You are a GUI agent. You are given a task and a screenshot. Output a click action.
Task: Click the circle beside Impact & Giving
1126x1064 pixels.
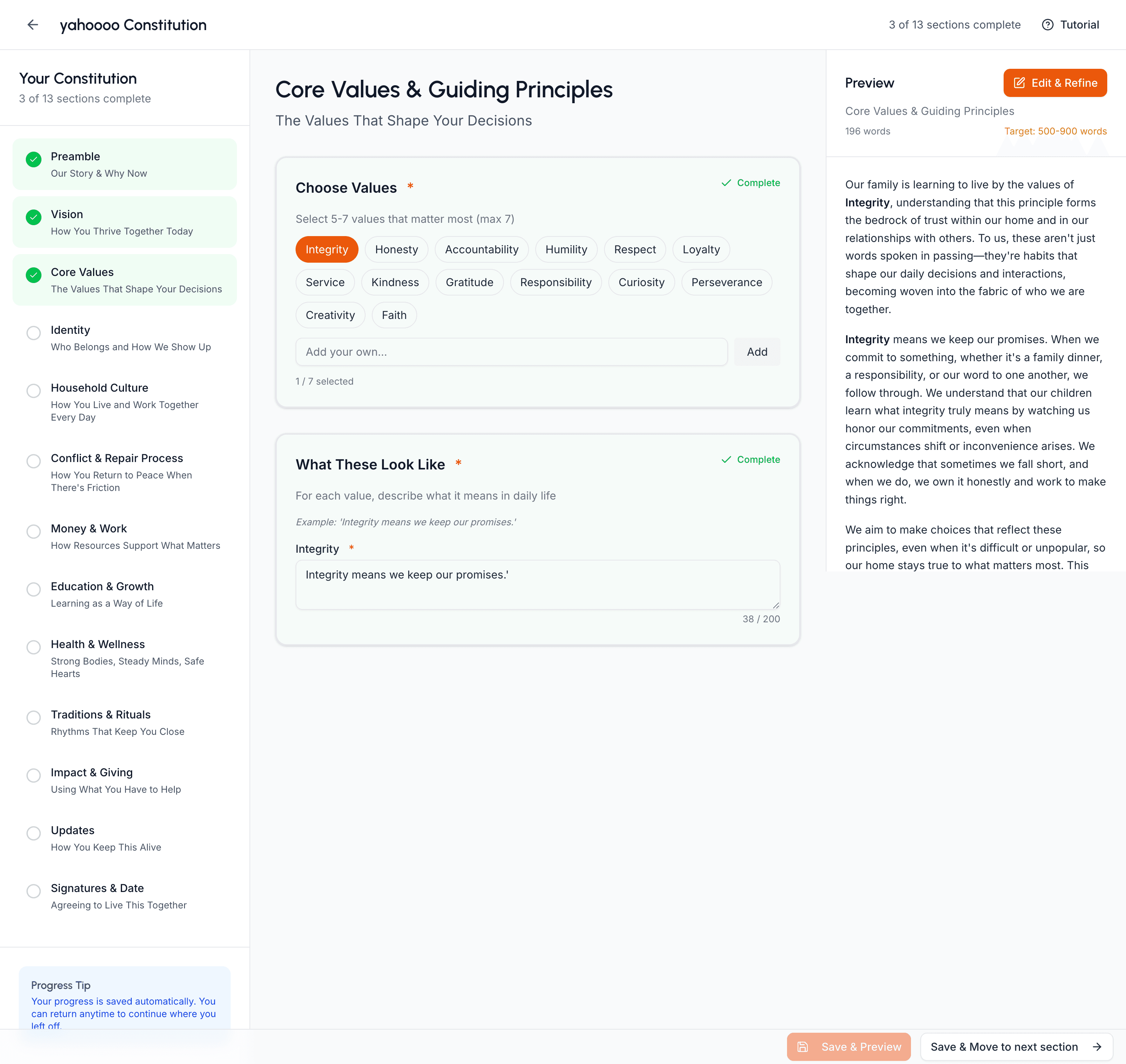point(34,775)
